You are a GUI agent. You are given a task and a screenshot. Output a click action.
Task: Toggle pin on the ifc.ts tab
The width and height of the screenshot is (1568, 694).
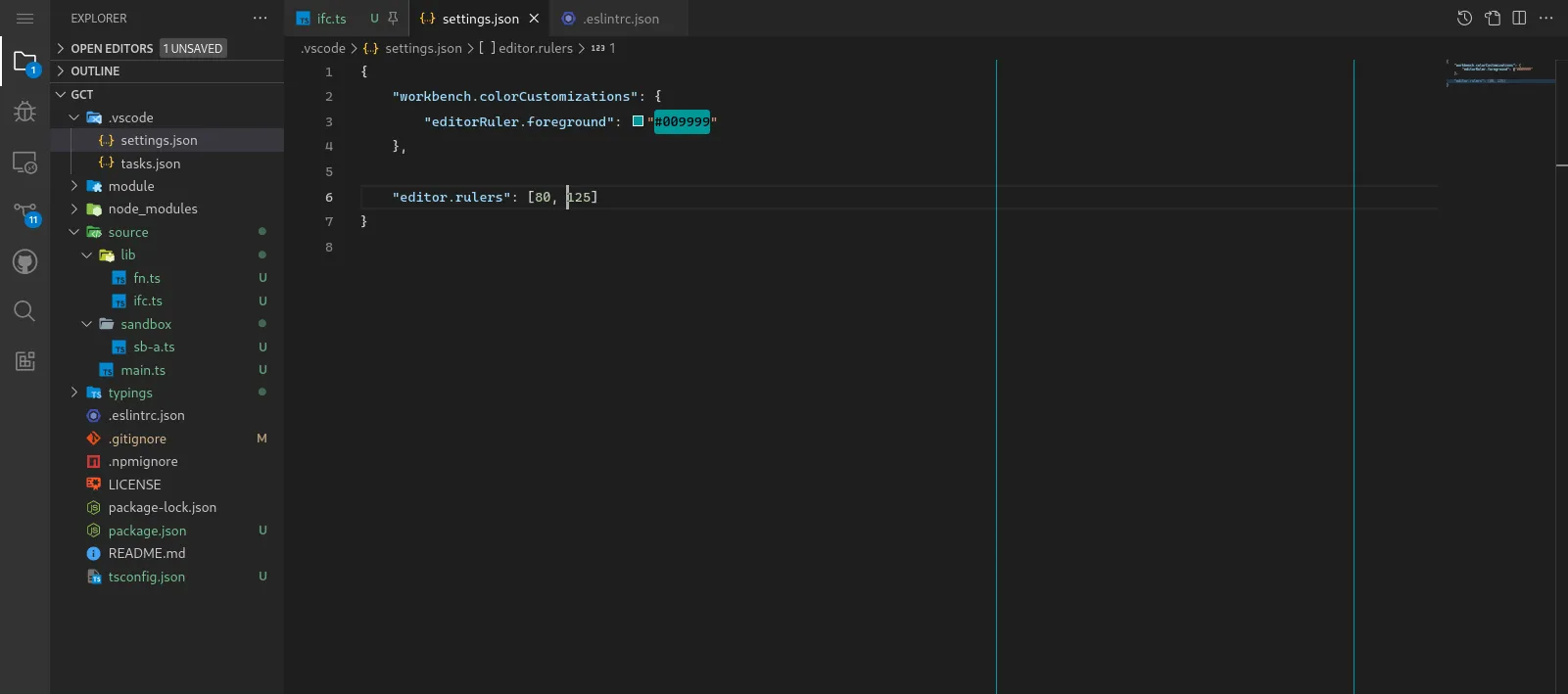[393, 18]
